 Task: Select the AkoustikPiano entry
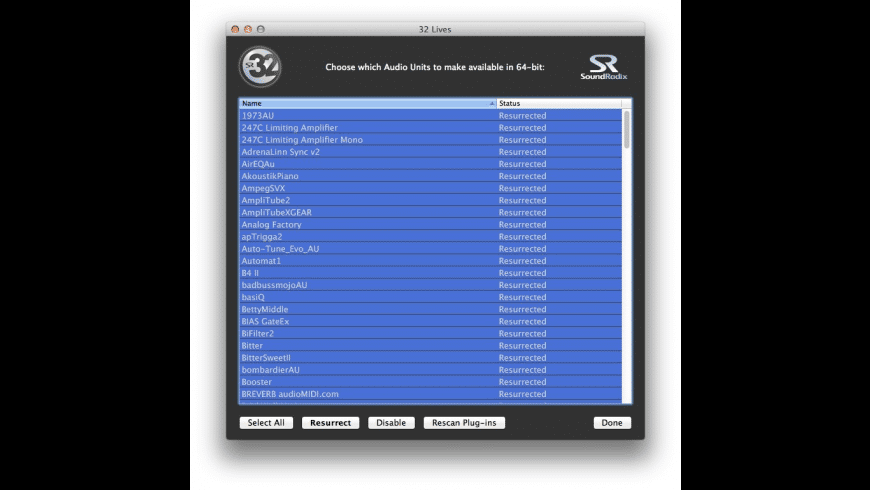coord(431,176)
